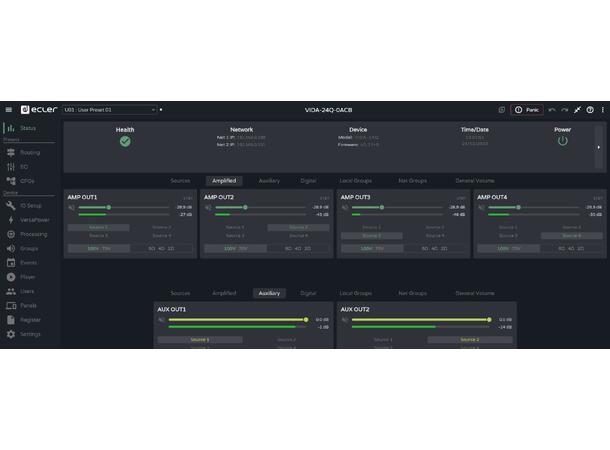610x450 pixels.
Task: Switch to upper Digital tab
Action: [308, 181]
